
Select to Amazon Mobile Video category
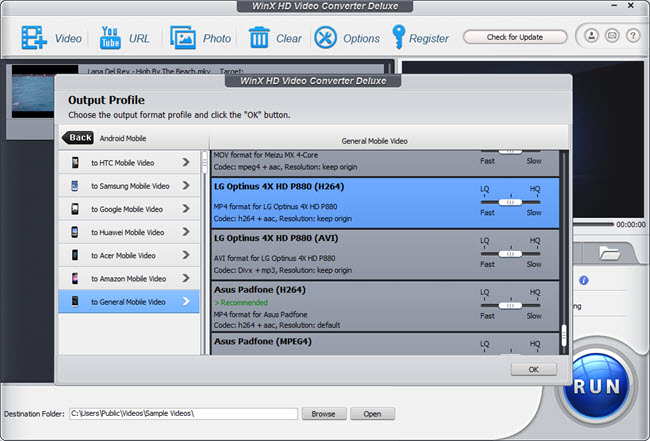[x=129, y=279]
